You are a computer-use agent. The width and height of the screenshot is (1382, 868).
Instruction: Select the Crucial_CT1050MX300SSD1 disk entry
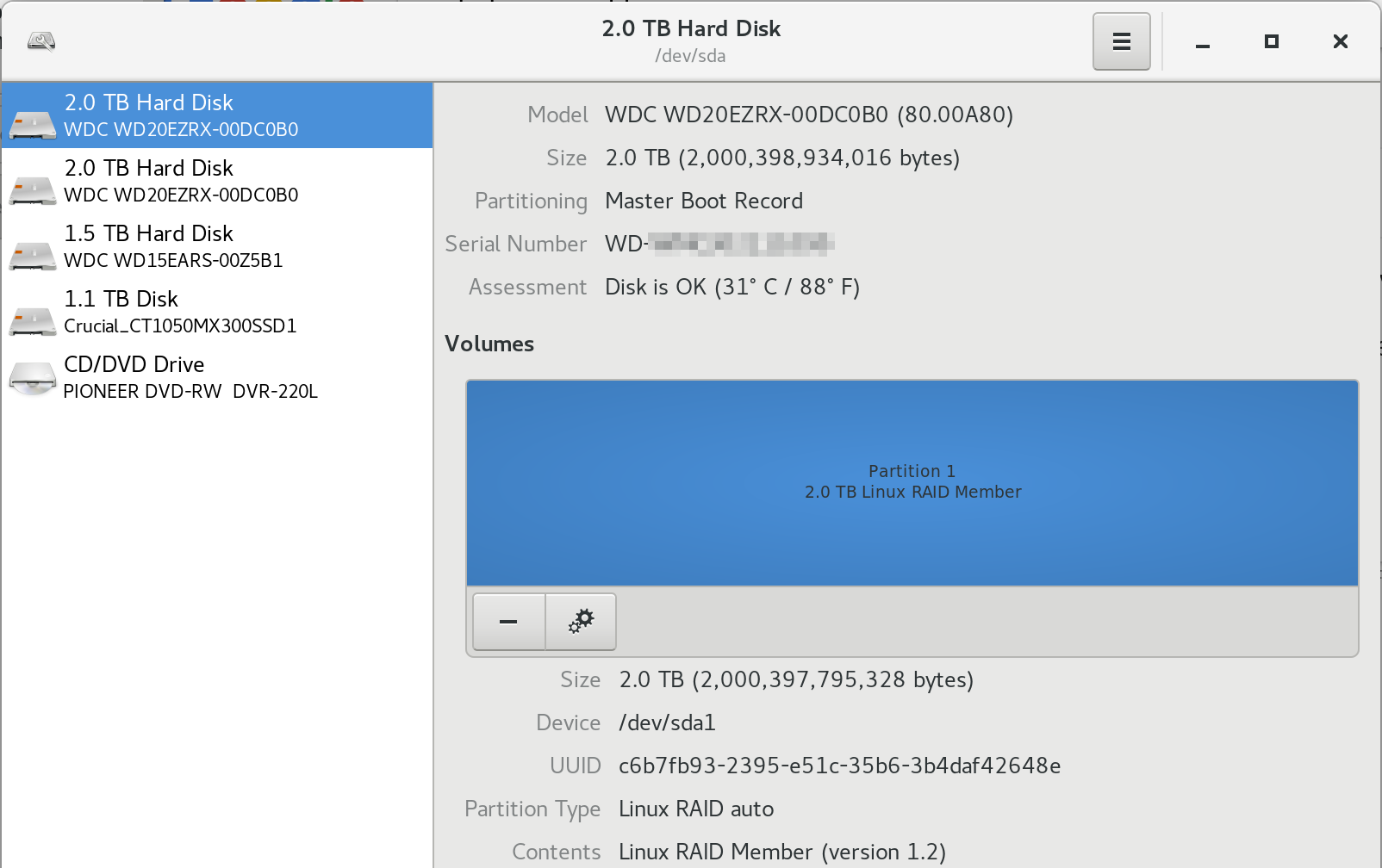pos(180,312)
